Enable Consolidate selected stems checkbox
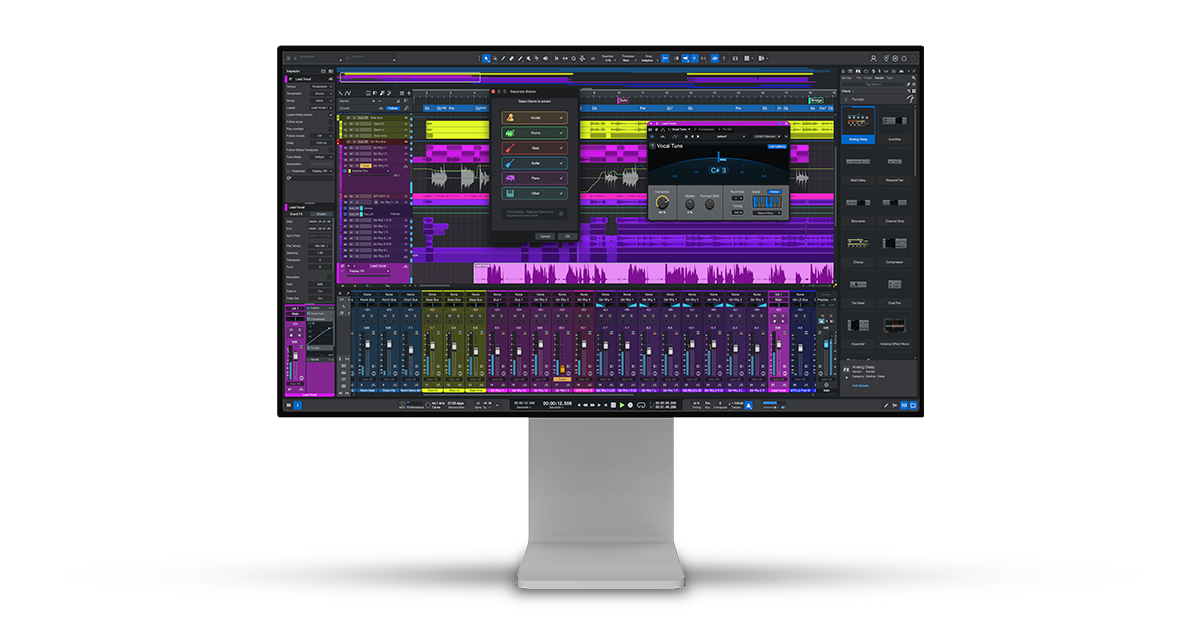Image resolution: width=1200 pixels, height=630 pixels. 561,213
